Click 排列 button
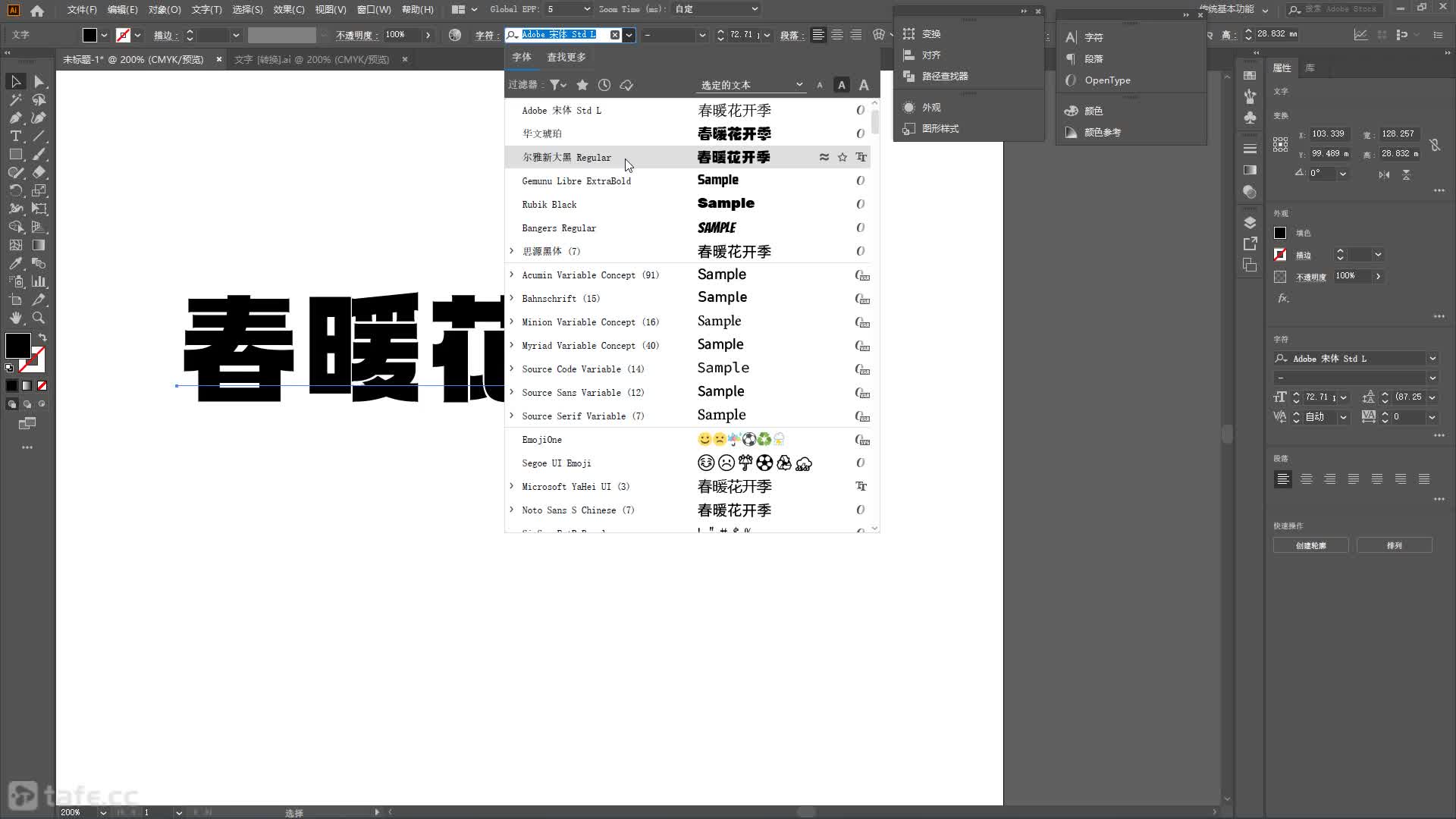This screenshot has height=819, width=1456. tap(1394, 545)
